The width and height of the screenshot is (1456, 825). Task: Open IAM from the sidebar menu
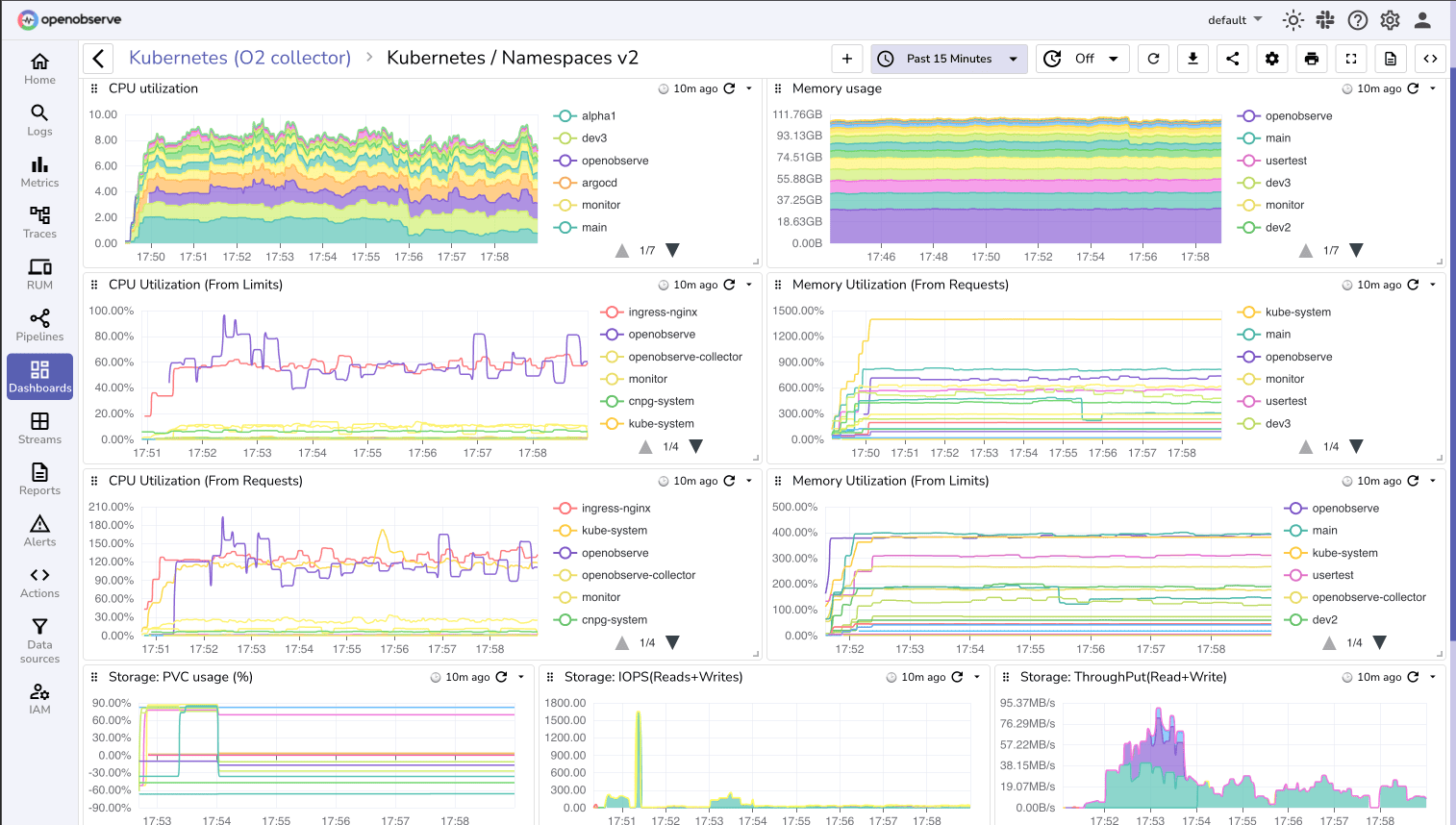pos(38,697)
